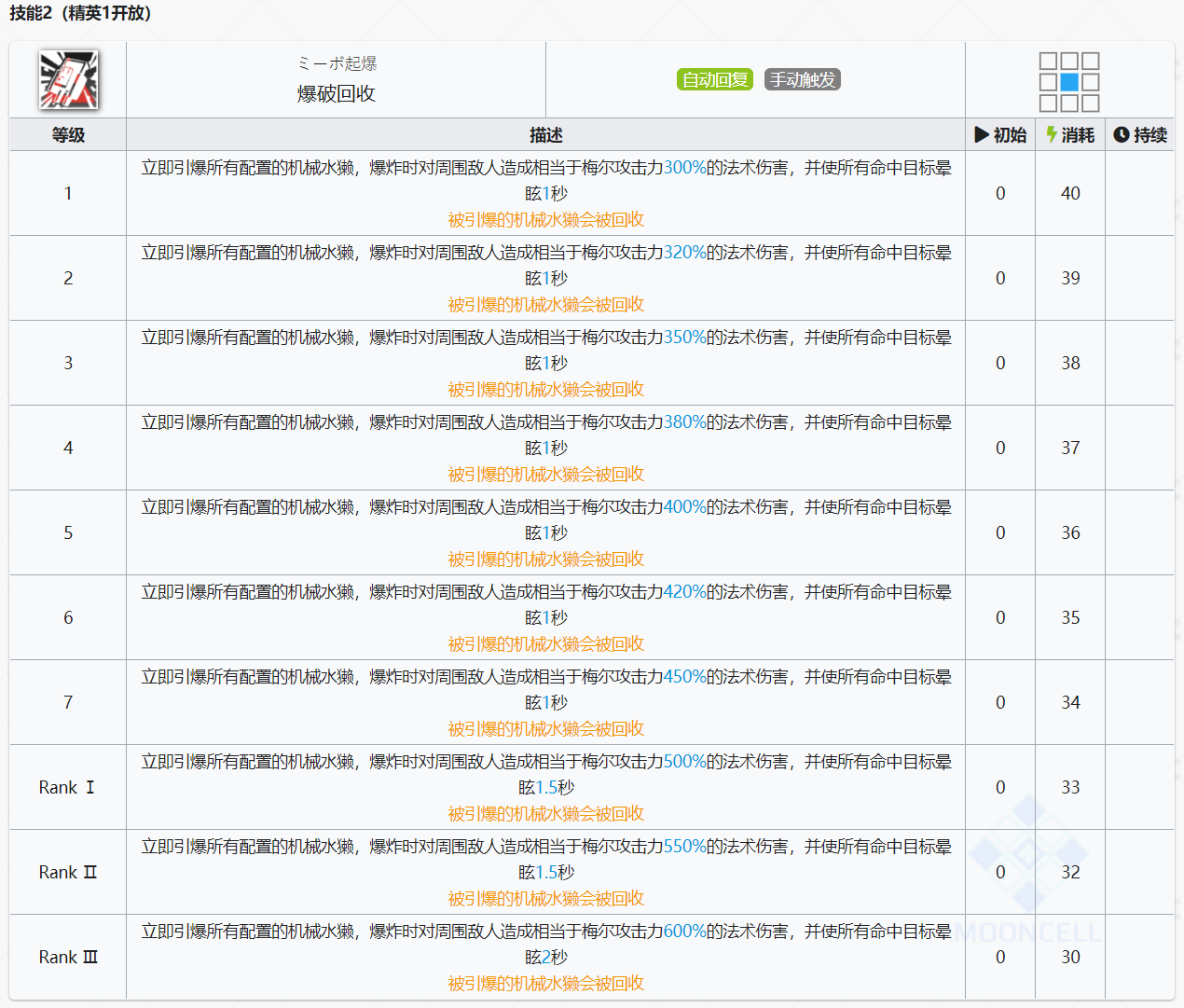
Task: Click the 初始 play arrow icon
Action: click(982, 135)
